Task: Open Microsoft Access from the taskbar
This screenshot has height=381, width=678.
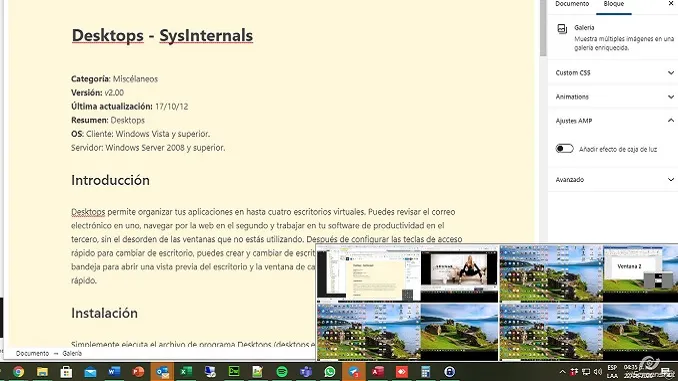Action: tap(378, 372)
